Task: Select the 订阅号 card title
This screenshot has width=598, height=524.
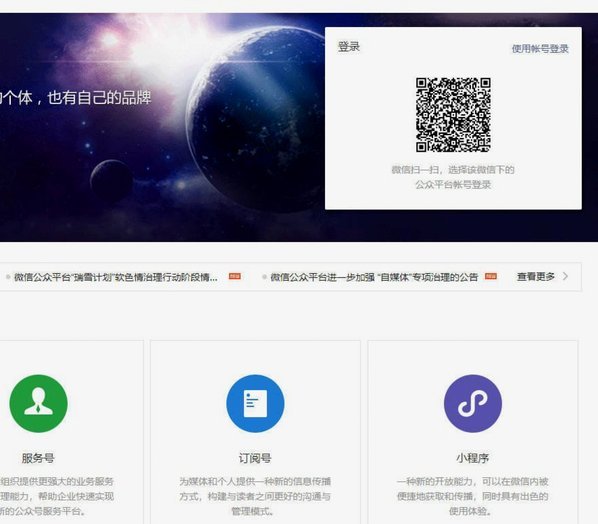Action: click(x=255, y=458)
